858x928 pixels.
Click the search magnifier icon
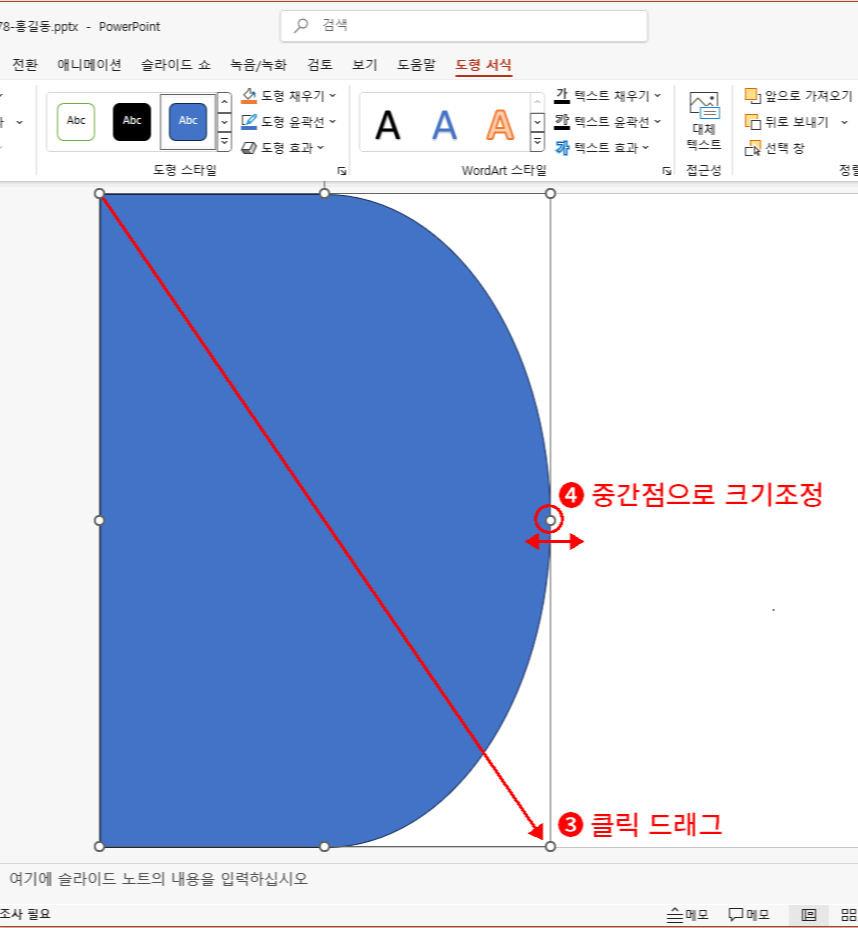(x=301, y=25)
